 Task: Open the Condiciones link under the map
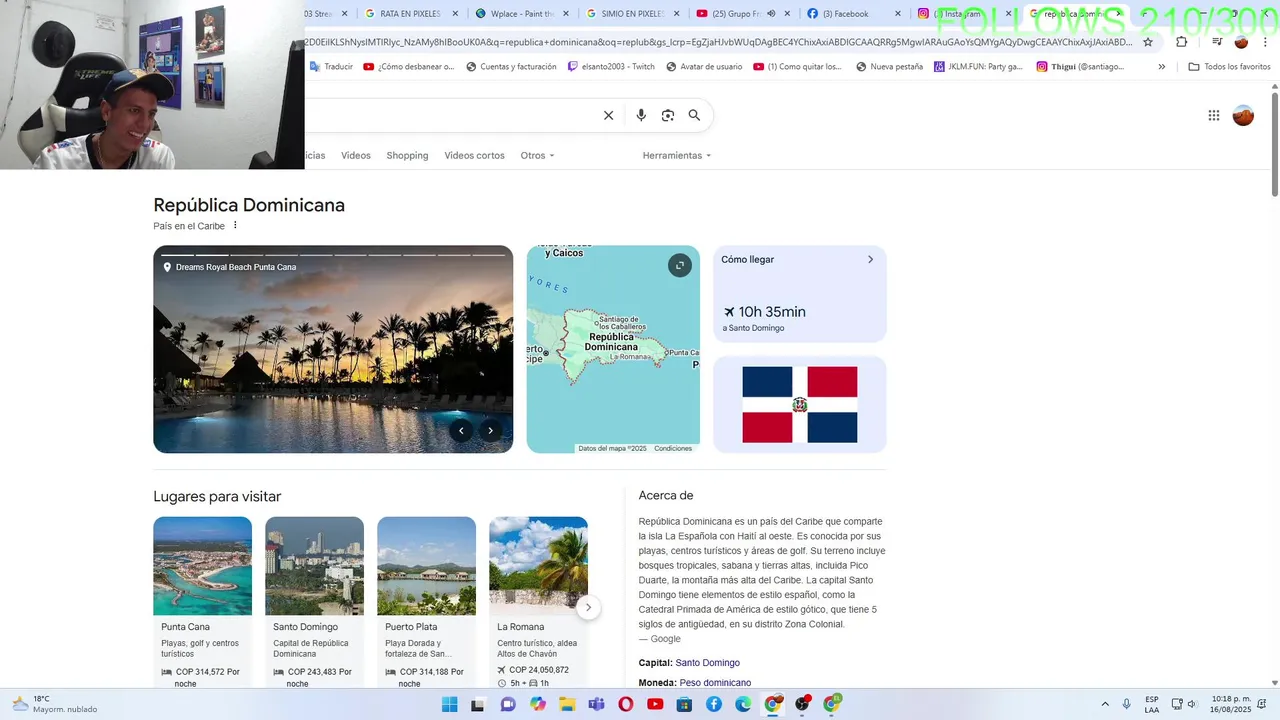[x=673, y=448]
